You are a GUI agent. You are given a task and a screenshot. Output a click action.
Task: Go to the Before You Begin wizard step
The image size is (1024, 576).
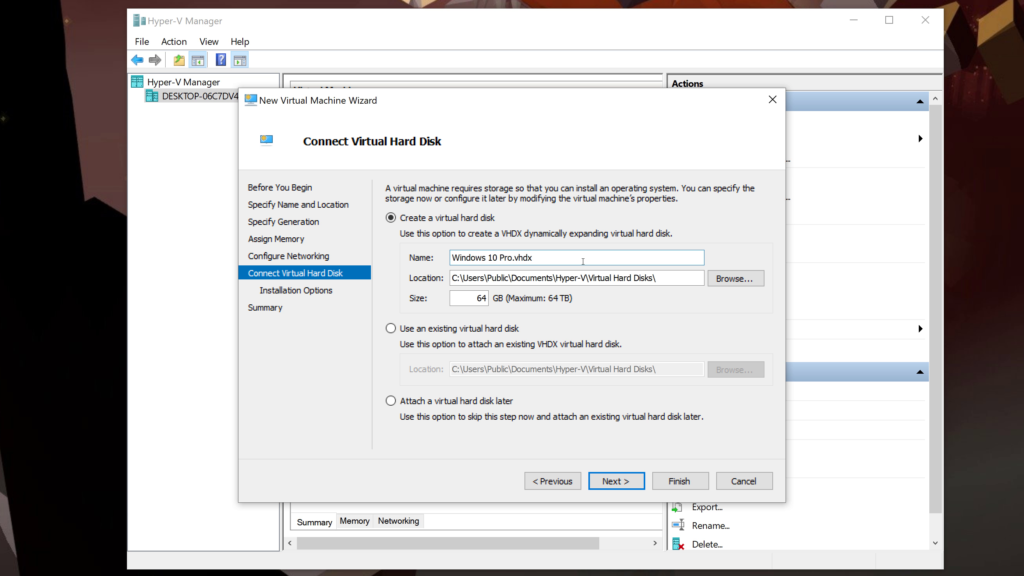point(280,187)
